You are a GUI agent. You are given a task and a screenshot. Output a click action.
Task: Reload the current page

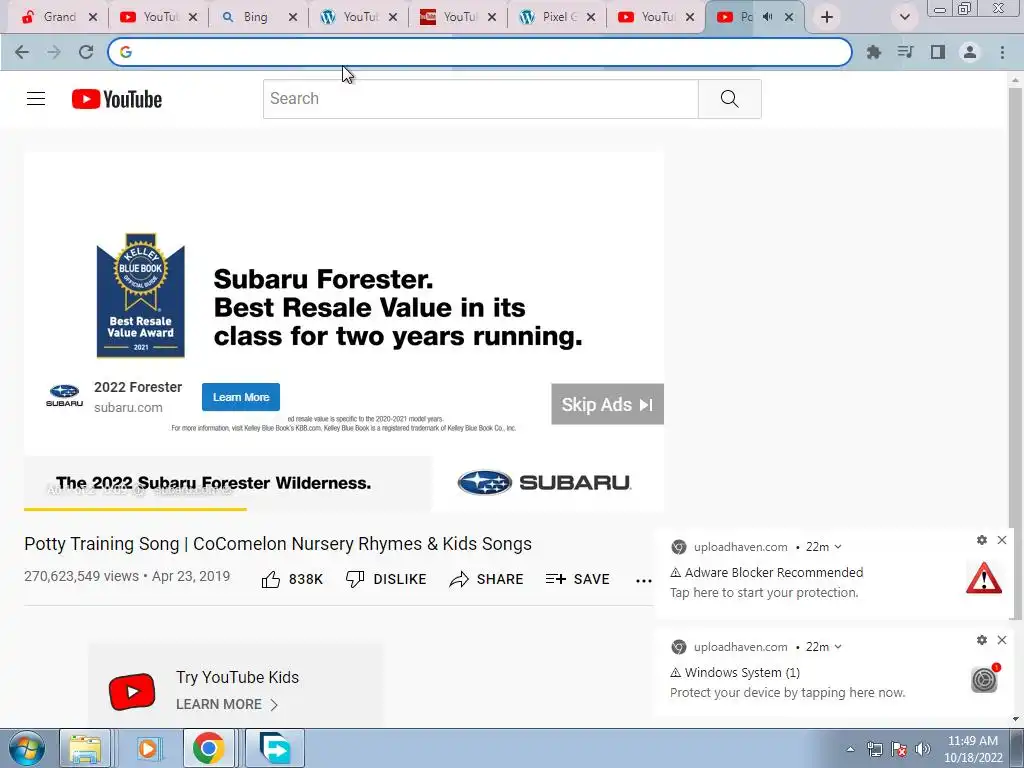point(86,52)
